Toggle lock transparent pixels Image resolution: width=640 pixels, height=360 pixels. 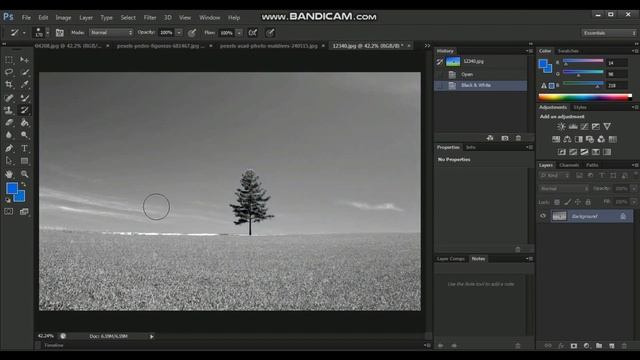(x=557, y=202)
